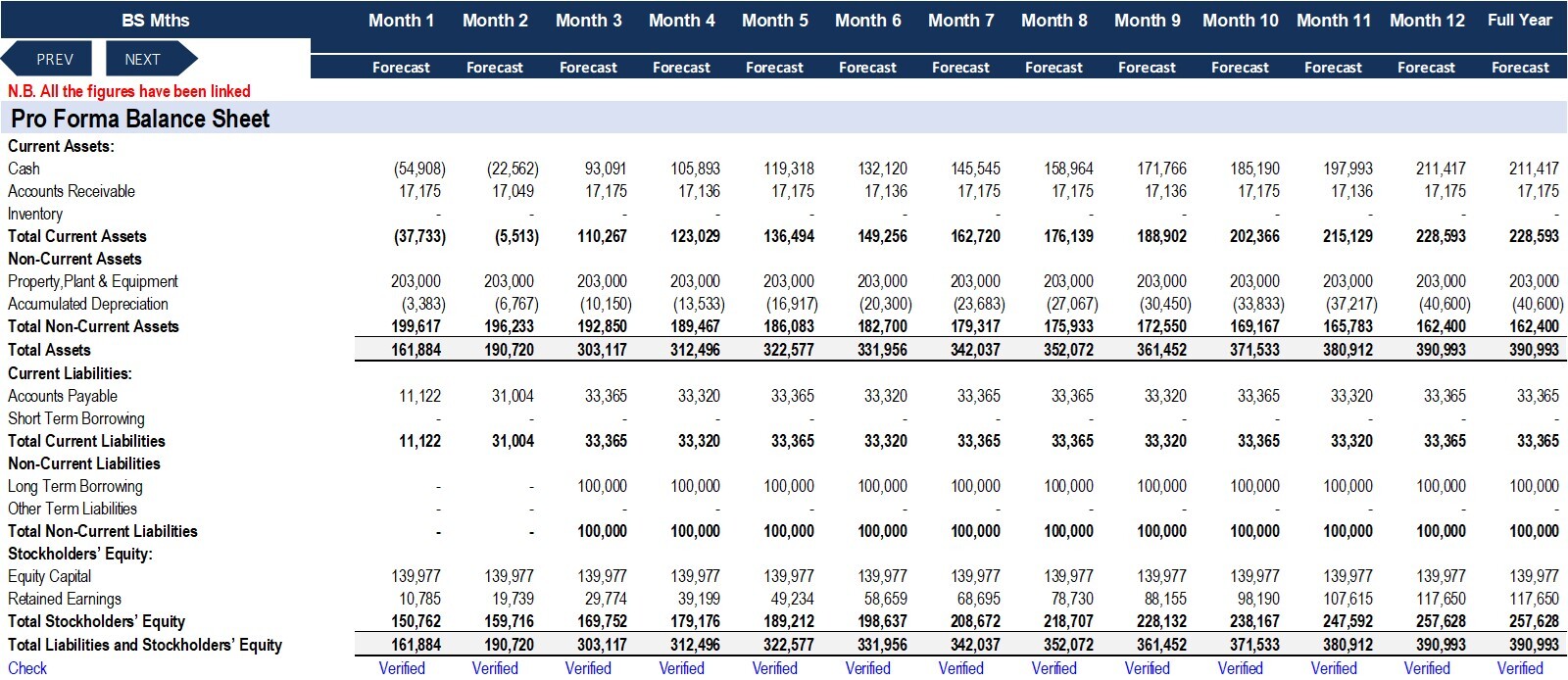Select Month 12 Equity Capital 139,977
The height and width of the screenshot is (680, 1568).
(1441, 576)
